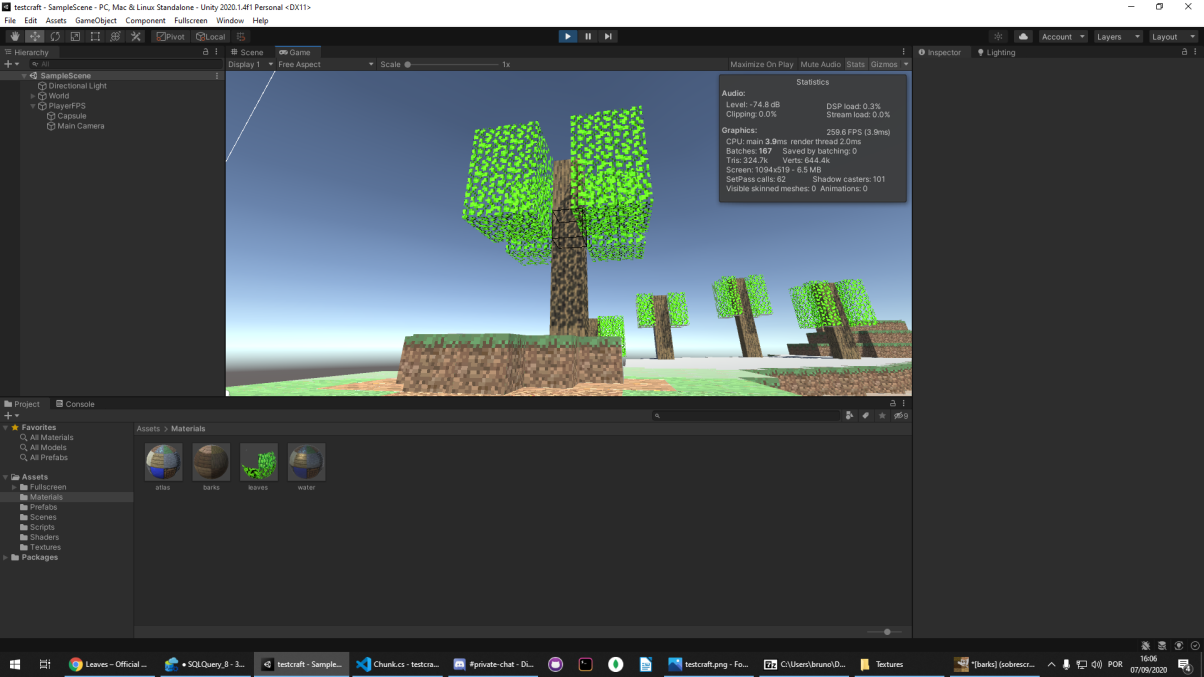Open Game view panel three-dot menu
This screenshot has width=1204, height=677.
(904, 52)
